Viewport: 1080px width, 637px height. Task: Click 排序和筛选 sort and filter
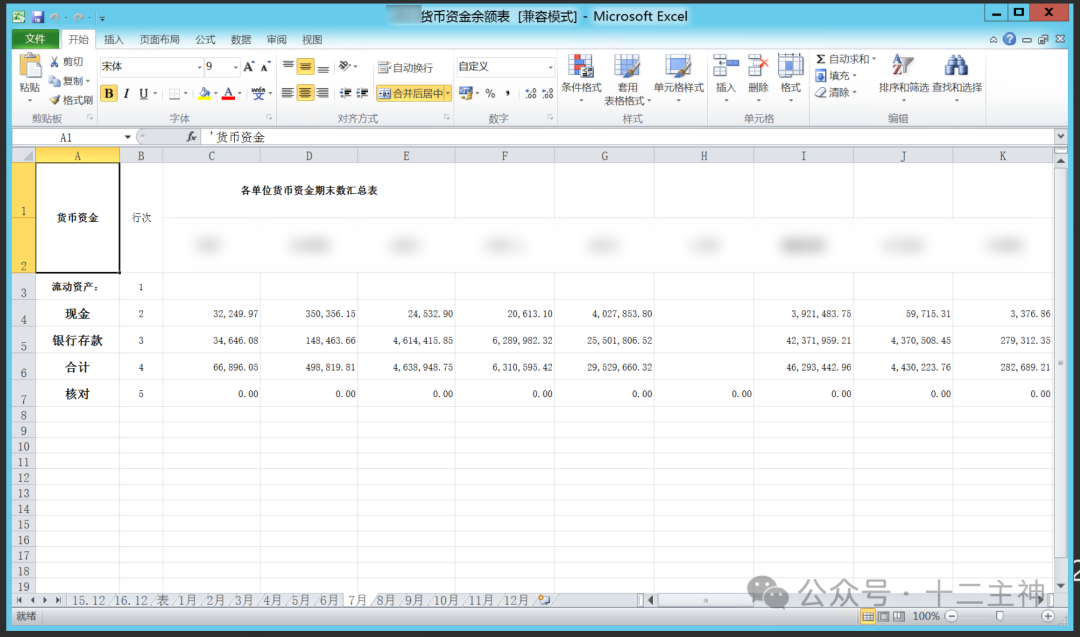point(902,80)
